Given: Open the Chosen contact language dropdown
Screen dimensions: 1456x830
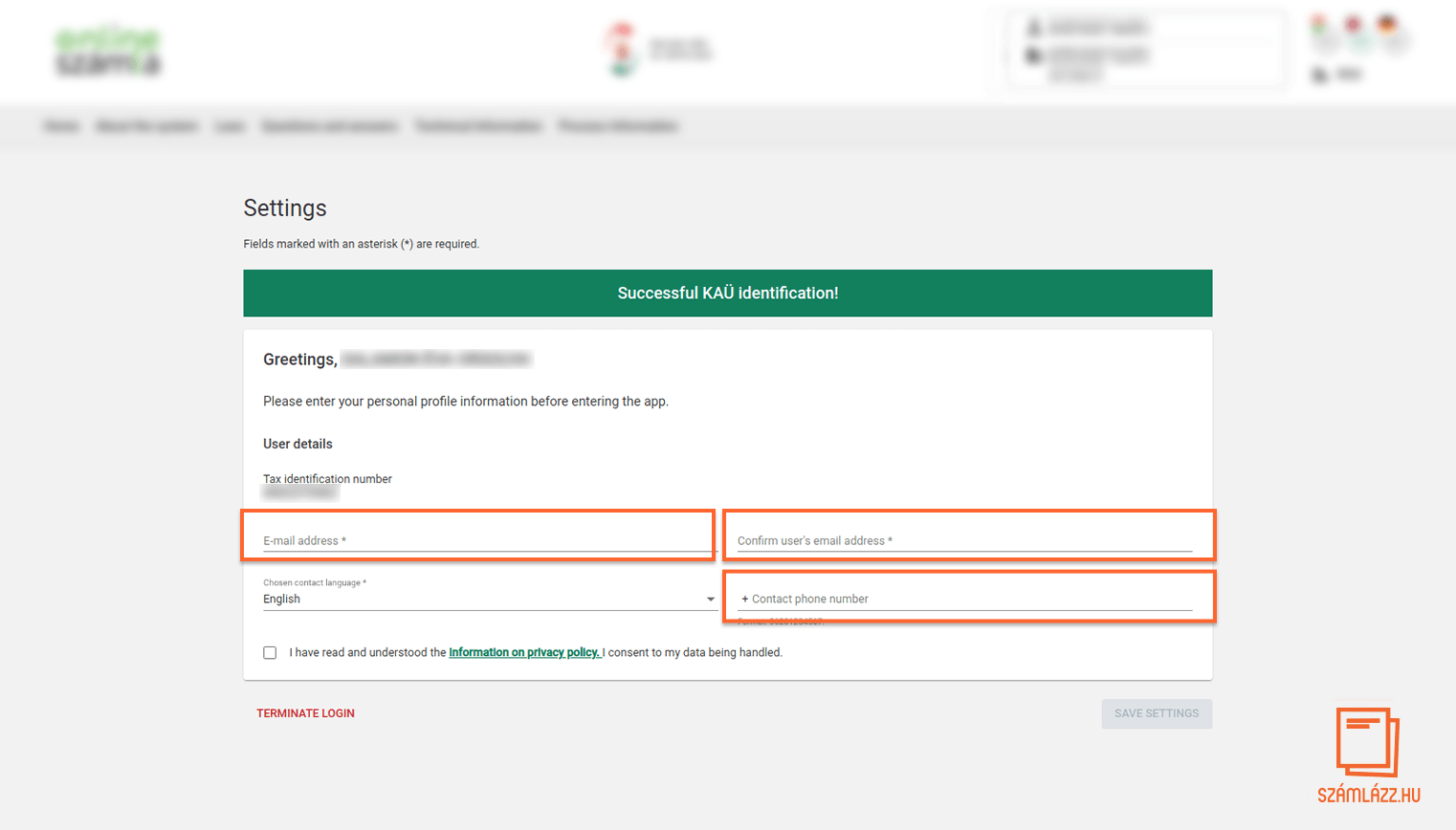Looking at the screenshot, I should click(483, 600).
